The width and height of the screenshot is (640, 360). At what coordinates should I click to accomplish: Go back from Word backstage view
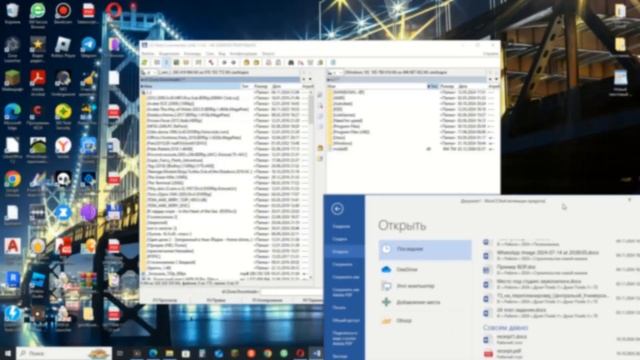[x=337, y=209]
